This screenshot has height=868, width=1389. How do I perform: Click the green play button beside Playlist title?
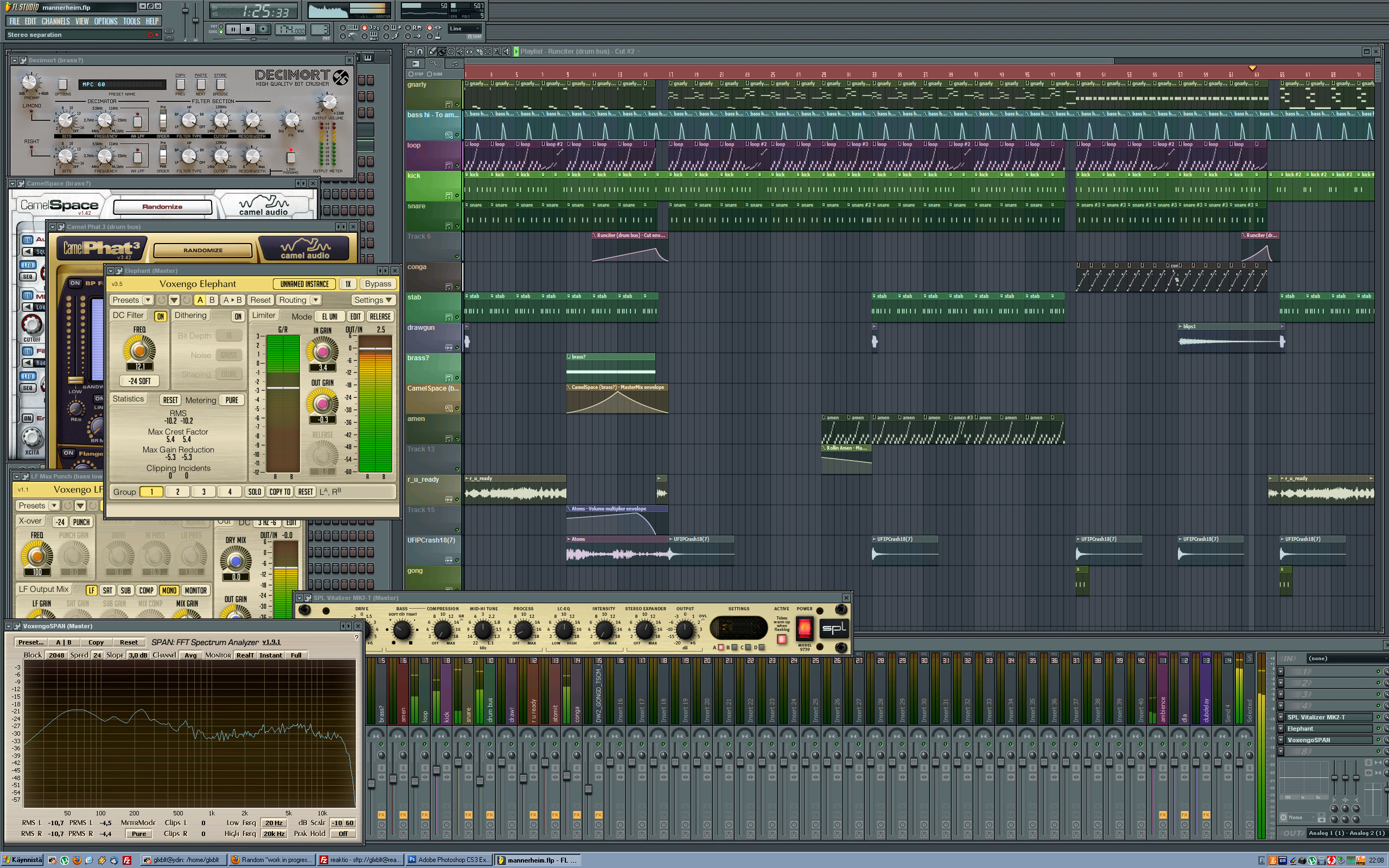pos(517,52)
